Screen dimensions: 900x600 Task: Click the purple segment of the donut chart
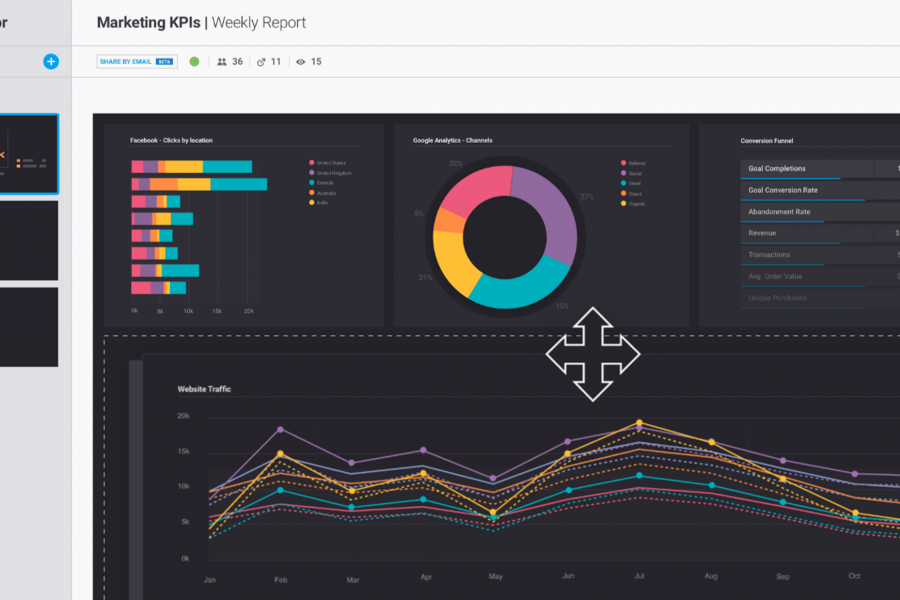click(550, 210)
